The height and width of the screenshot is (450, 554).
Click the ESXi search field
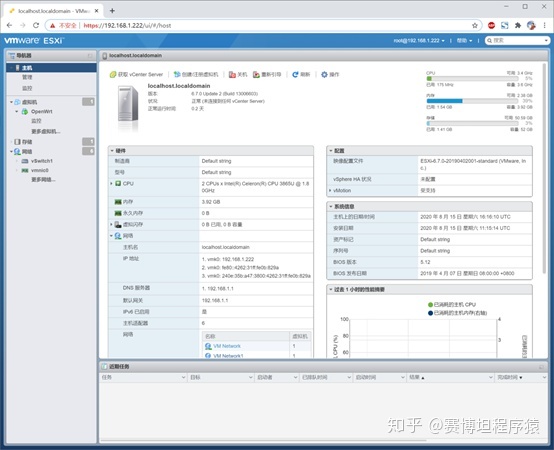click(517, 41)
